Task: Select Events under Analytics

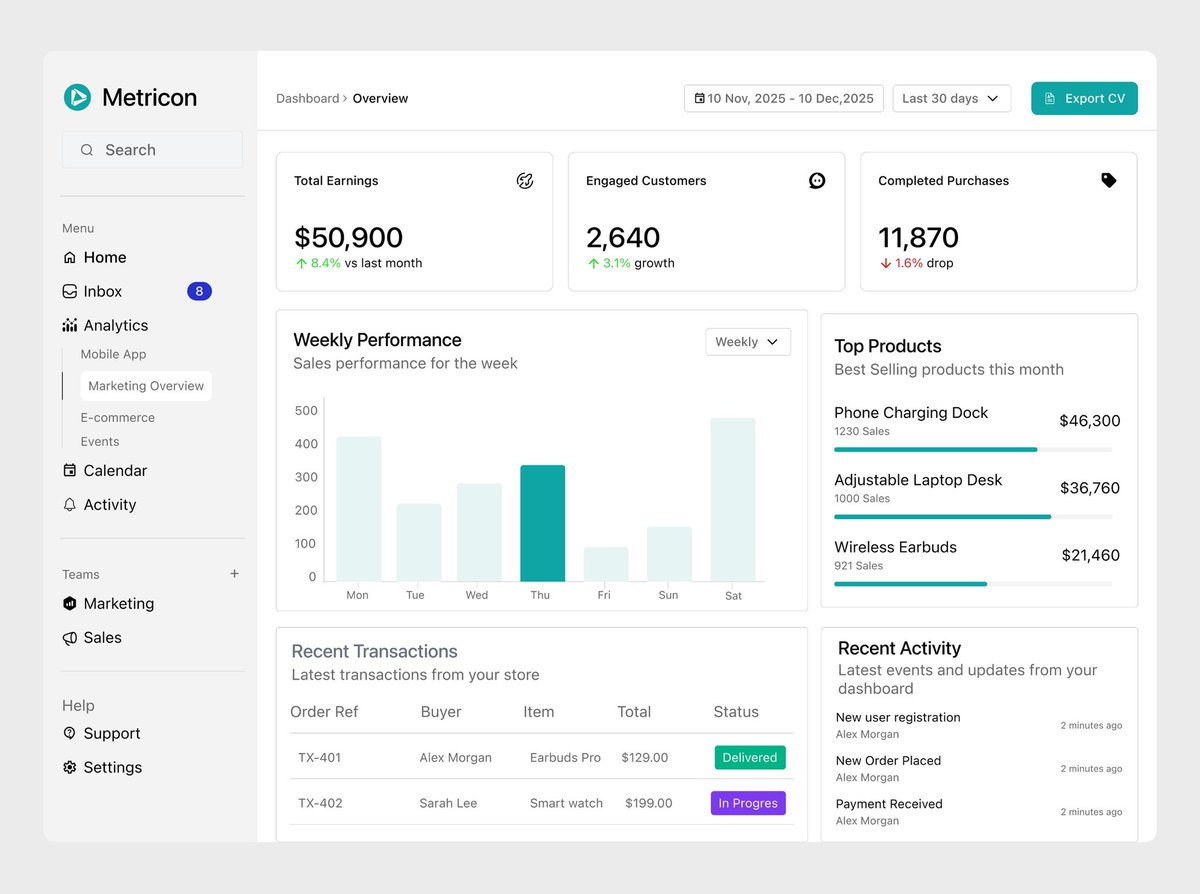Action: point(100,442)
